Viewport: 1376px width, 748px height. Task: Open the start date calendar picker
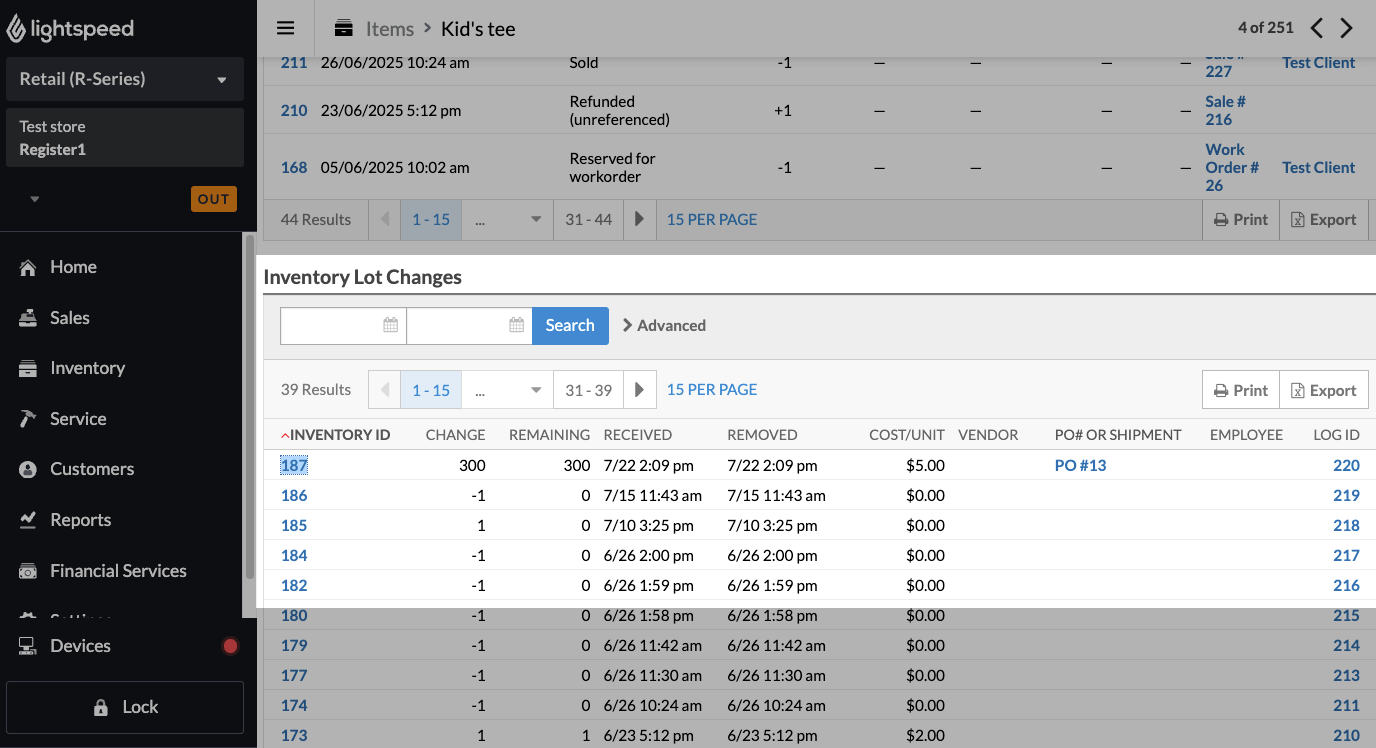click(x=390, y=325)
